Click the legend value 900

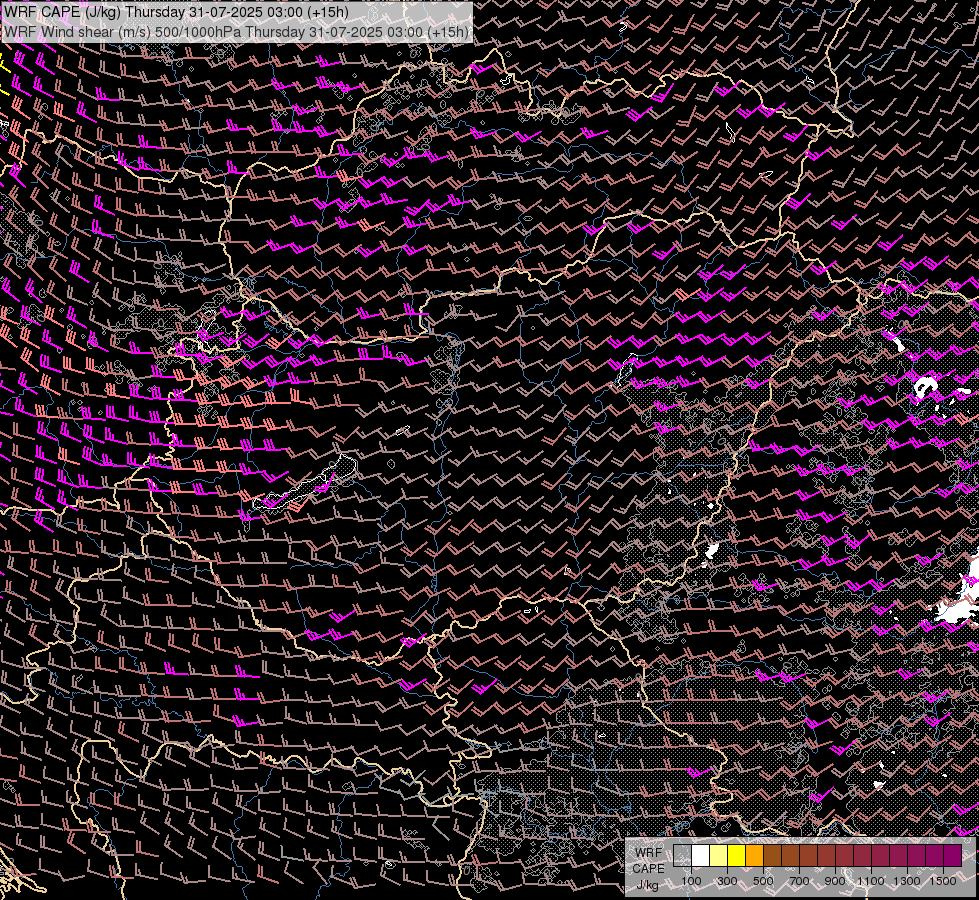tap(835, 881)
